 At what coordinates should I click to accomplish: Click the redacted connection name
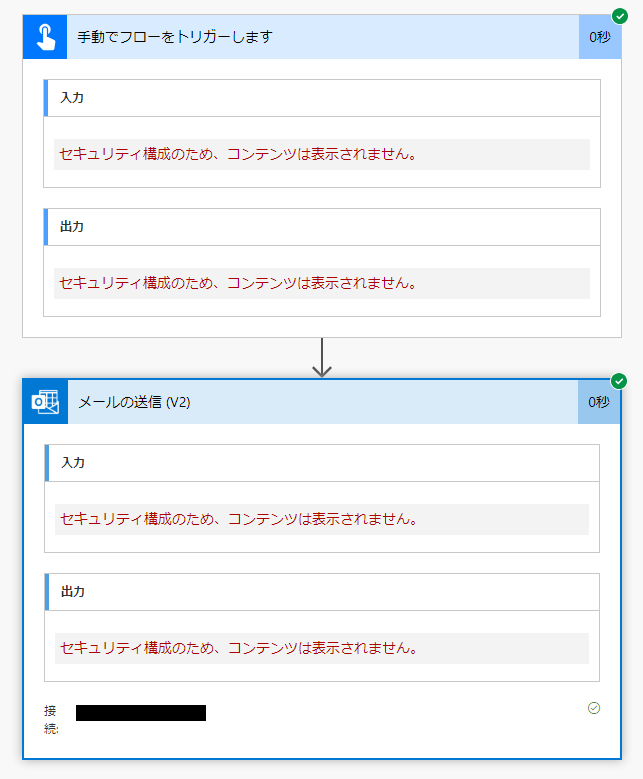tap(141, 713)
